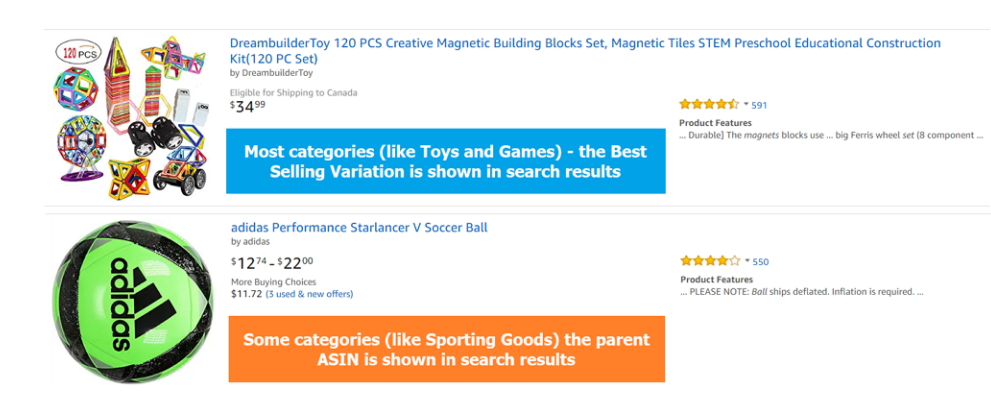The height and width of the screenshot is (396, 991).
Task: Click the orange parent ASIN callout box
Action: [x=446, y=349]
